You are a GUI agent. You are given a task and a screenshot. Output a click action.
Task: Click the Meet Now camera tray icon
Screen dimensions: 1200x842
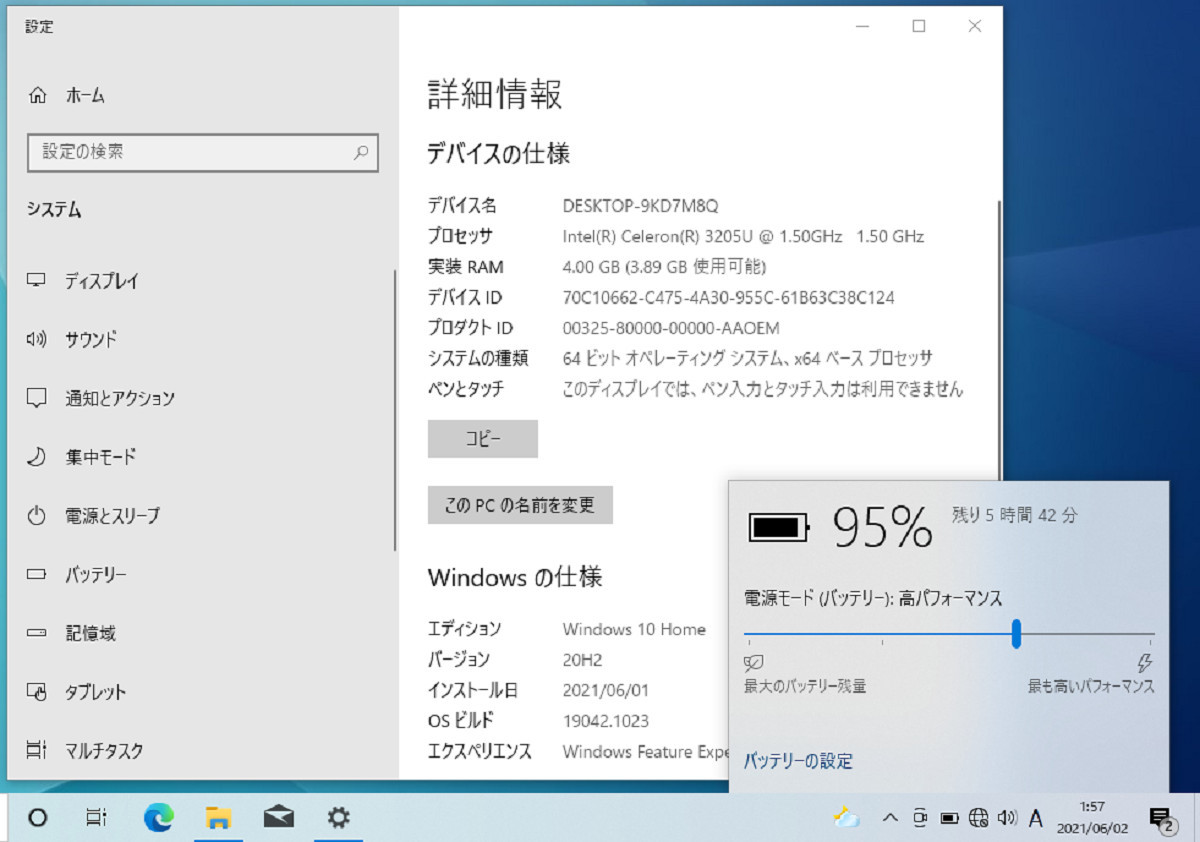click(920, 818)
